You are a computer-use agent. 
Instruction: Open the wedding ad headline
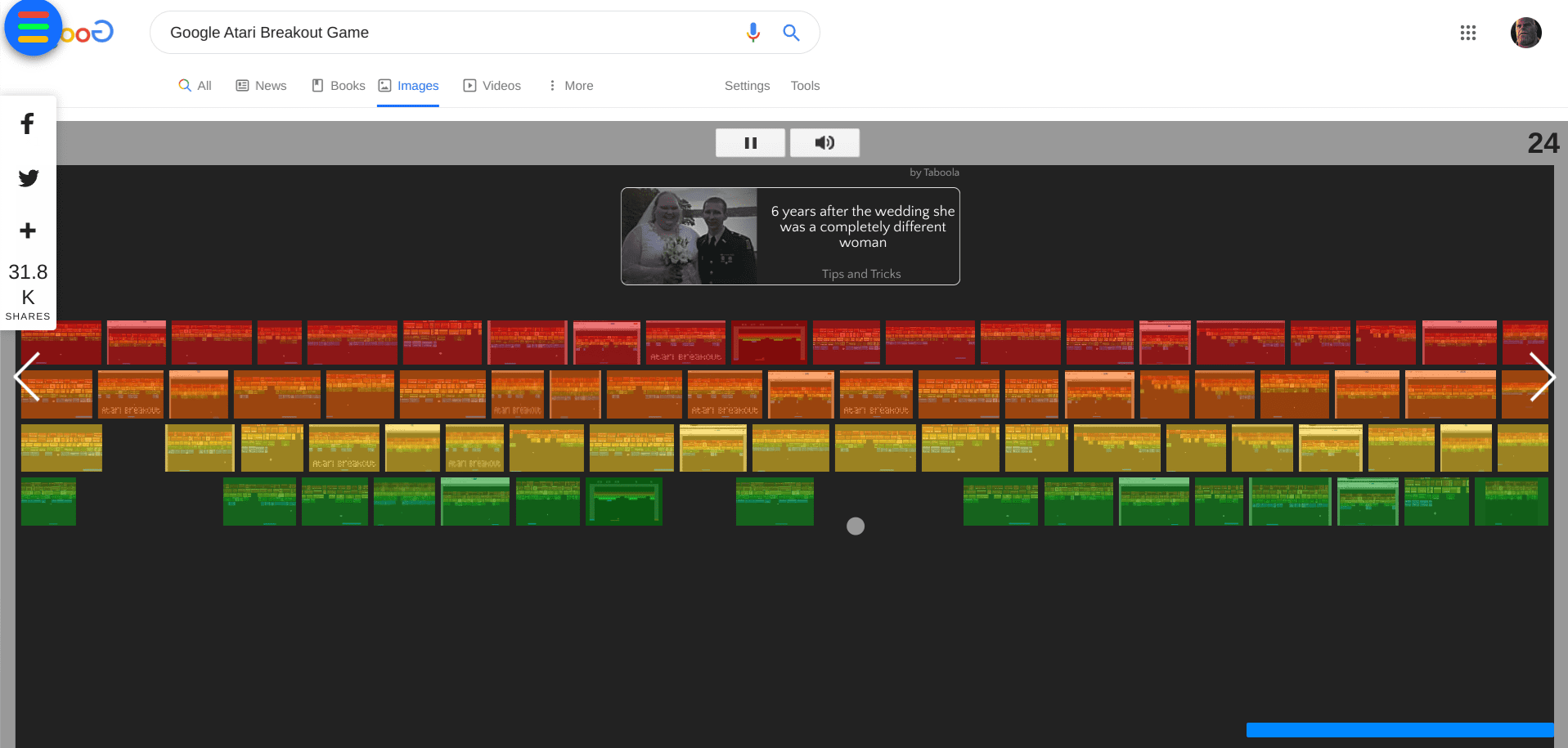pyautogui.click(x=863, y=226)
